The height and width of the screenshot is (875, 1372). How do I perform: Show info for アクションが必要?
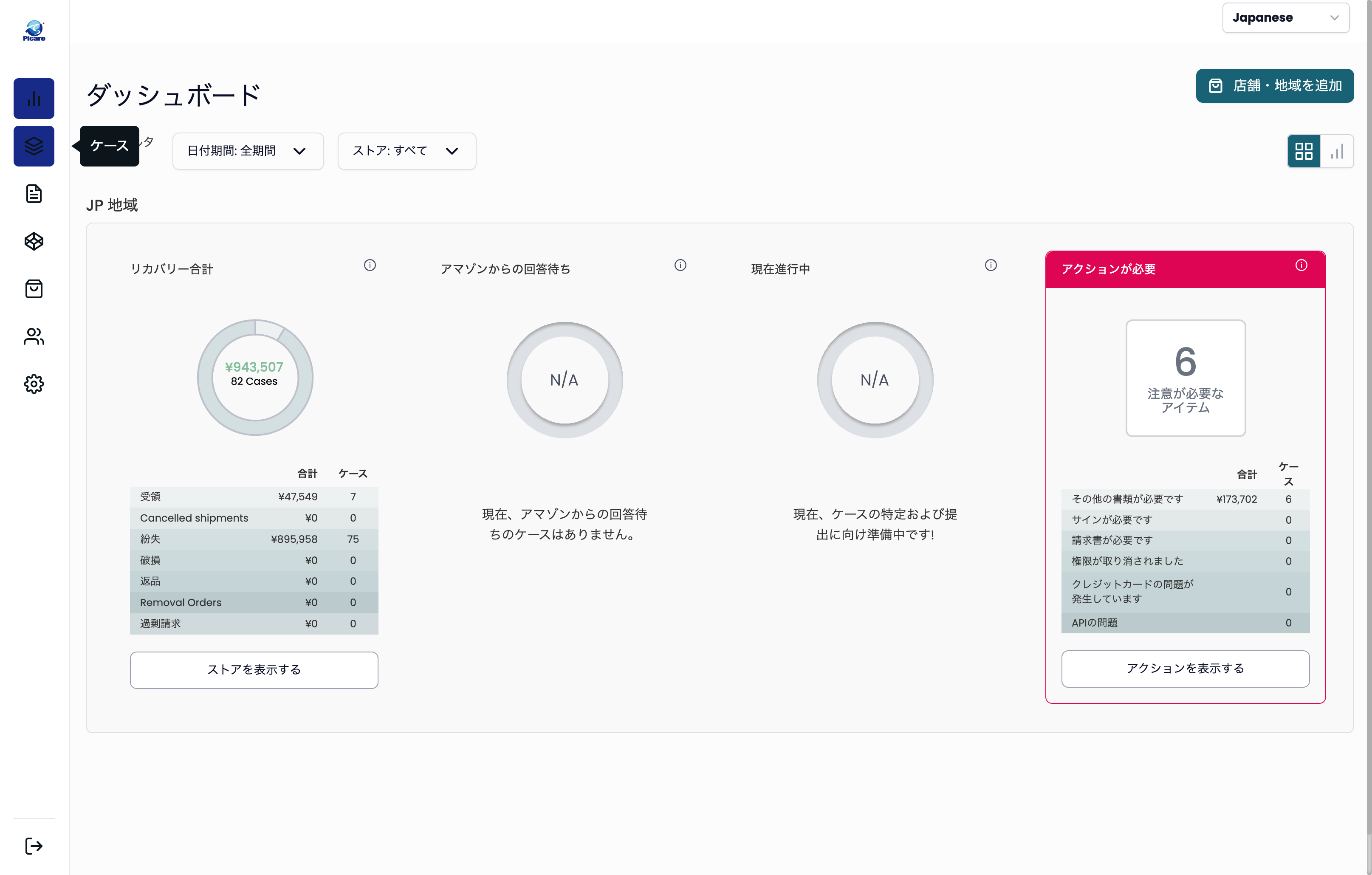click(x=1301, y=265)
